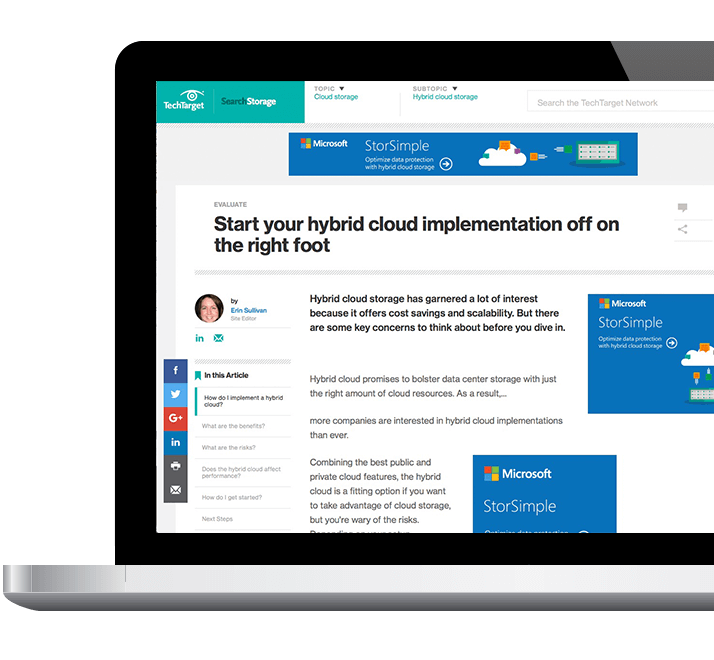Jump to Does the hybrid cloud affect performance?

tap(241, 472)
